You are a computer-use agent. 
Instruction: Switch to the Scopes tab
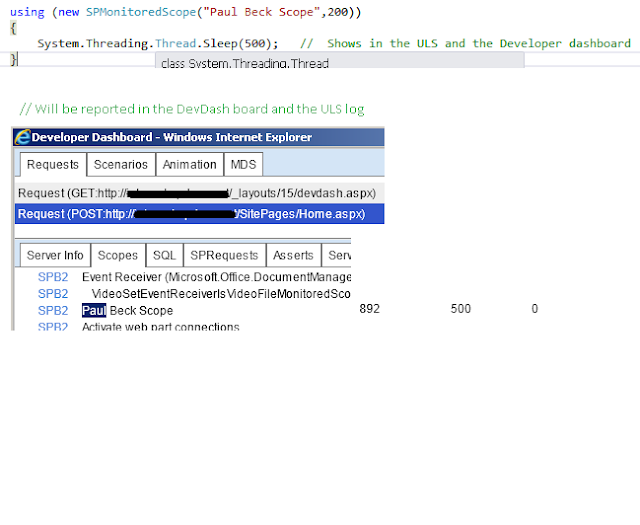118,255
